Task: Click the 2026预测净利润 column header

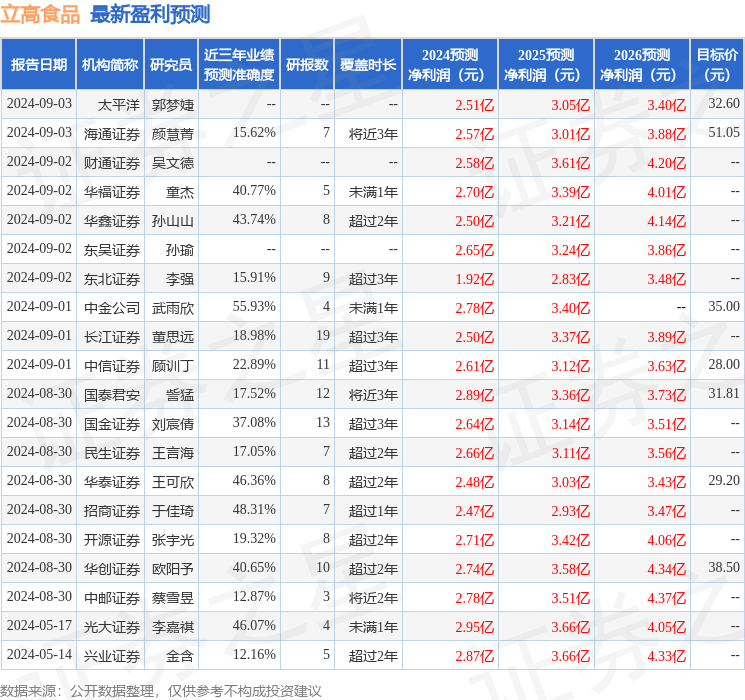Action: click(642, 65)
